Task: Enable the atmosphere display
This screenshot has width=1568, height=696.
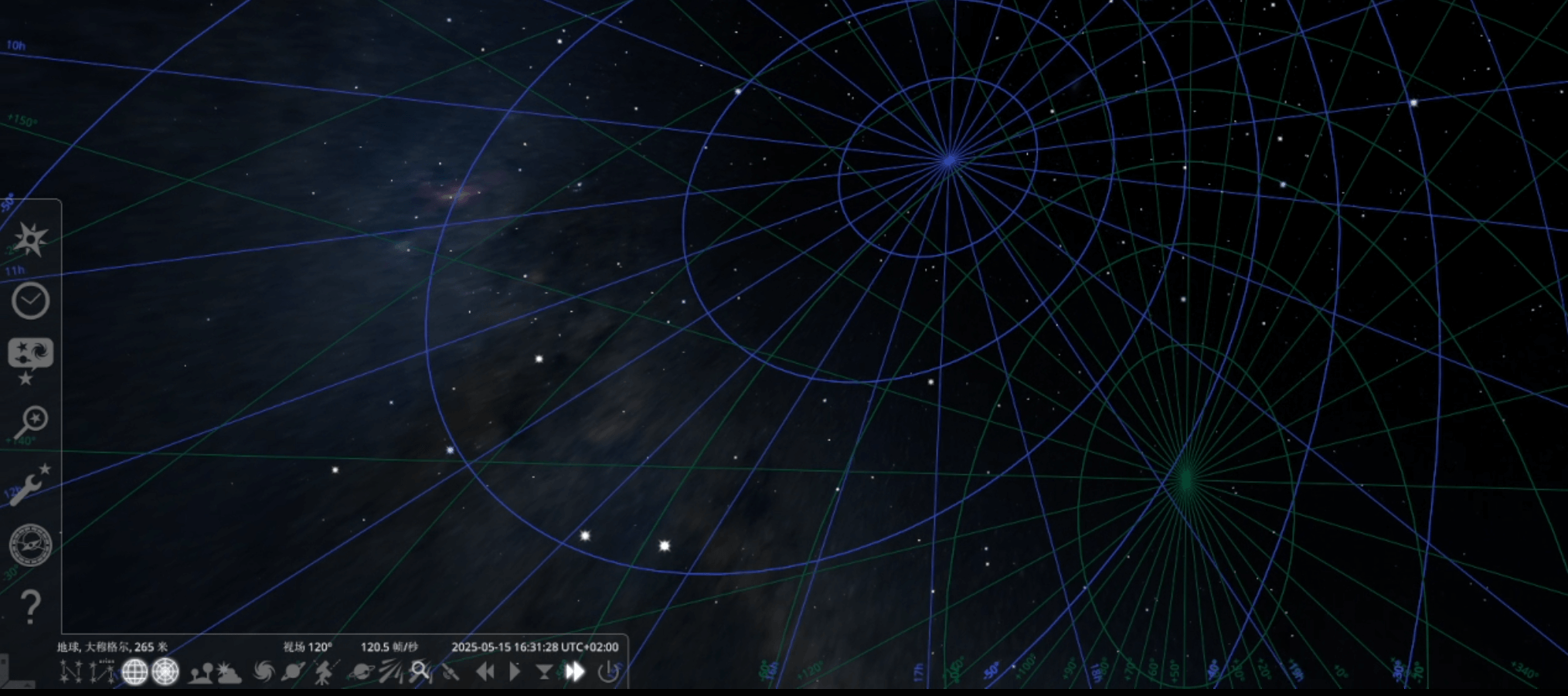Action: tap(230, 672)
